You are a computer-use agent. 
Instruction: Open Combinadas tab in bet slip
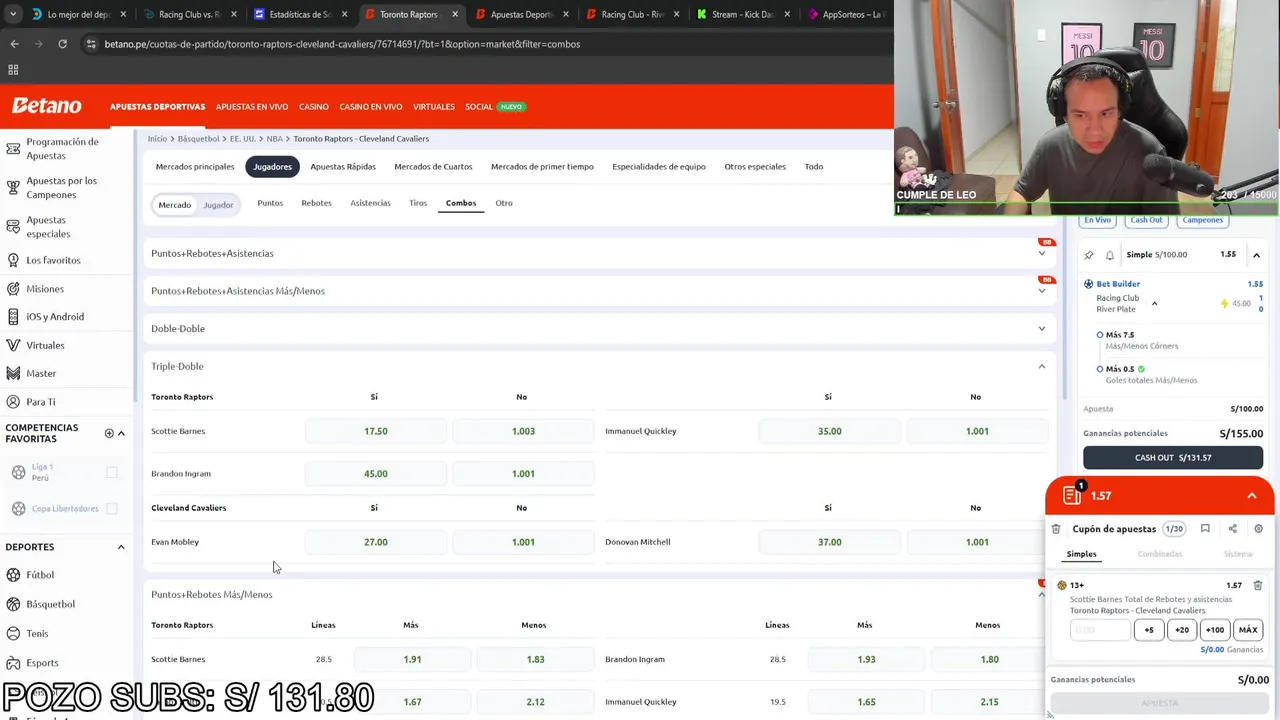1160,554
